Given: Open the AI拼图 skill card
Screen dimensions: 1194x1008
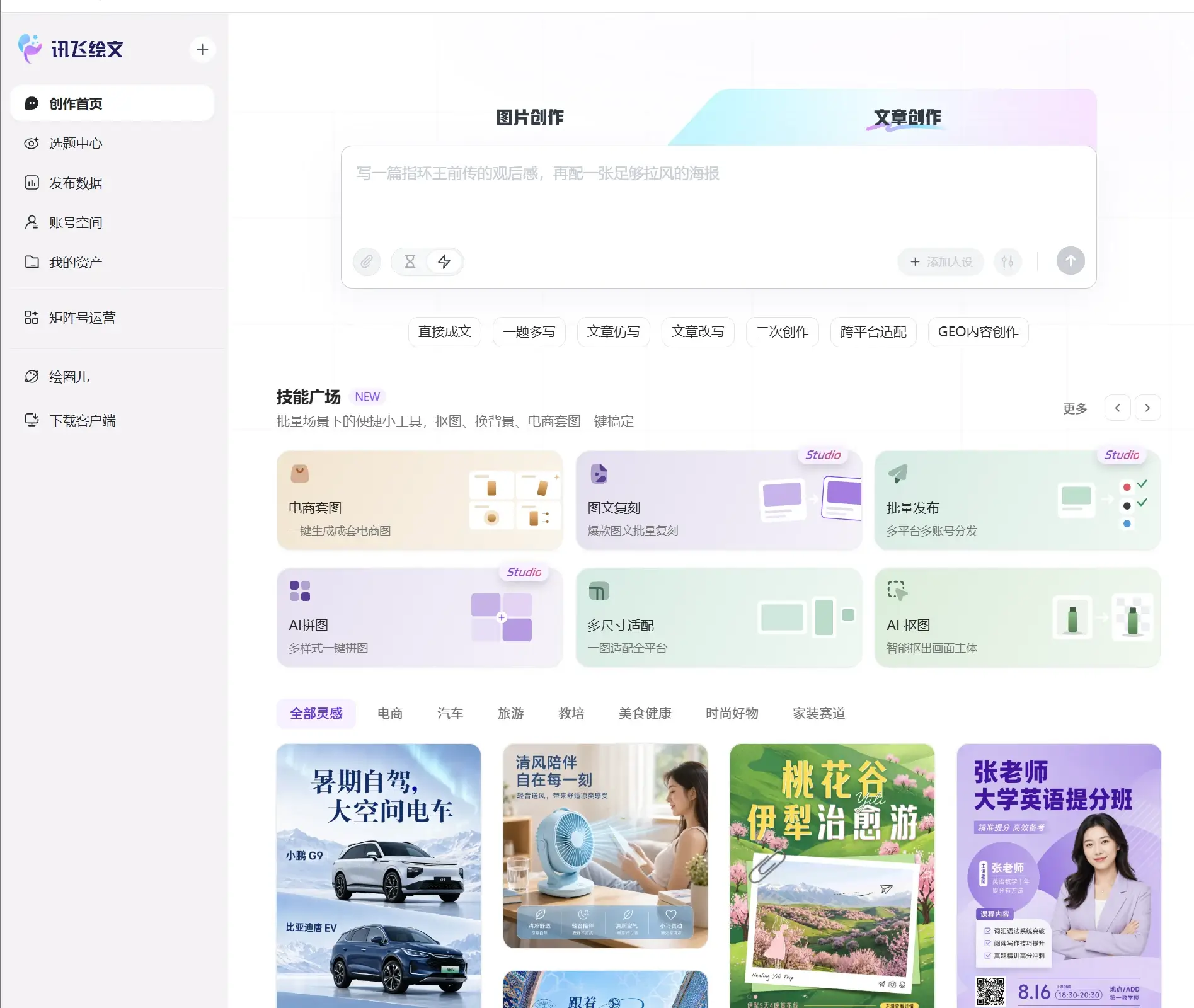Looking at the screenshot, I should pyautogui.click(x=420, y=617).
